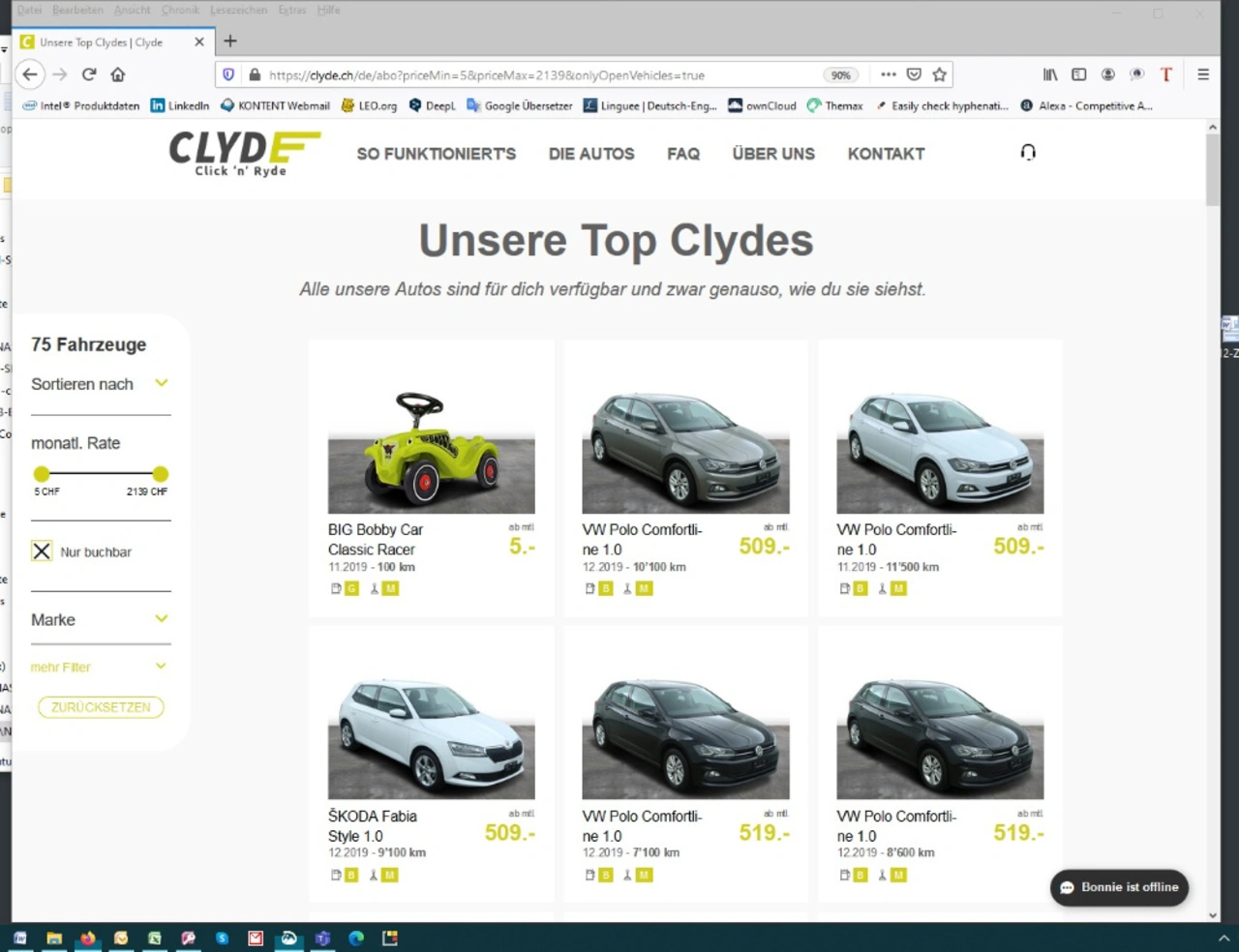The image size is (1239, 952).
Task: Reload the page with the refresh icon
Action: 89,74
